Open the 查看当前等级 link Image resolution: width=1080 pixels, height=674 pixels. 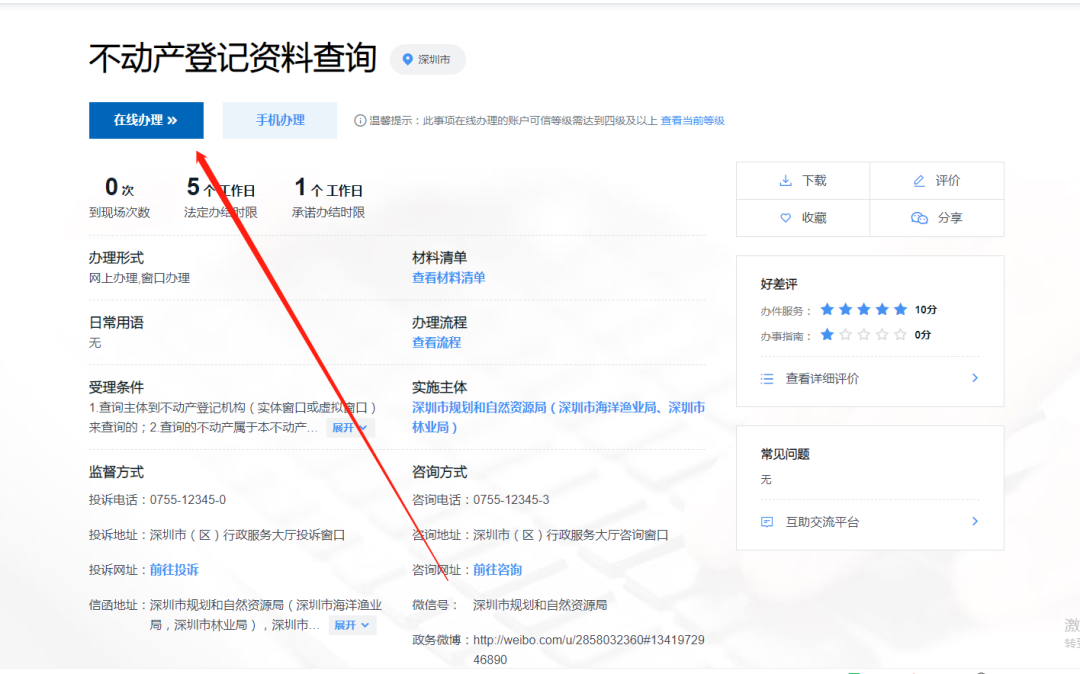coord(692,120)
